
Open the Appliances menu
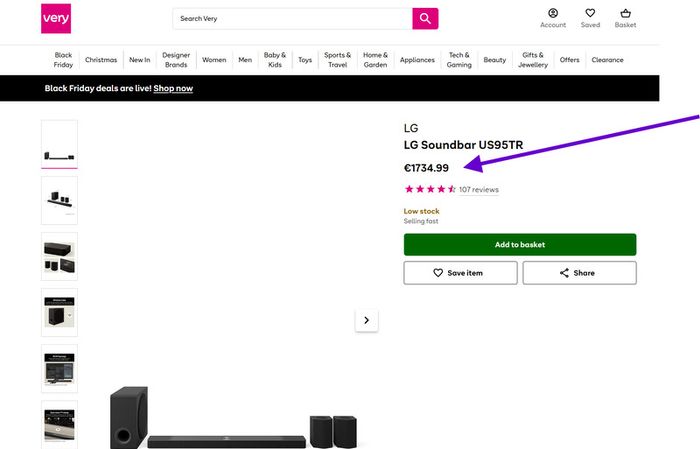click(417, 60)
